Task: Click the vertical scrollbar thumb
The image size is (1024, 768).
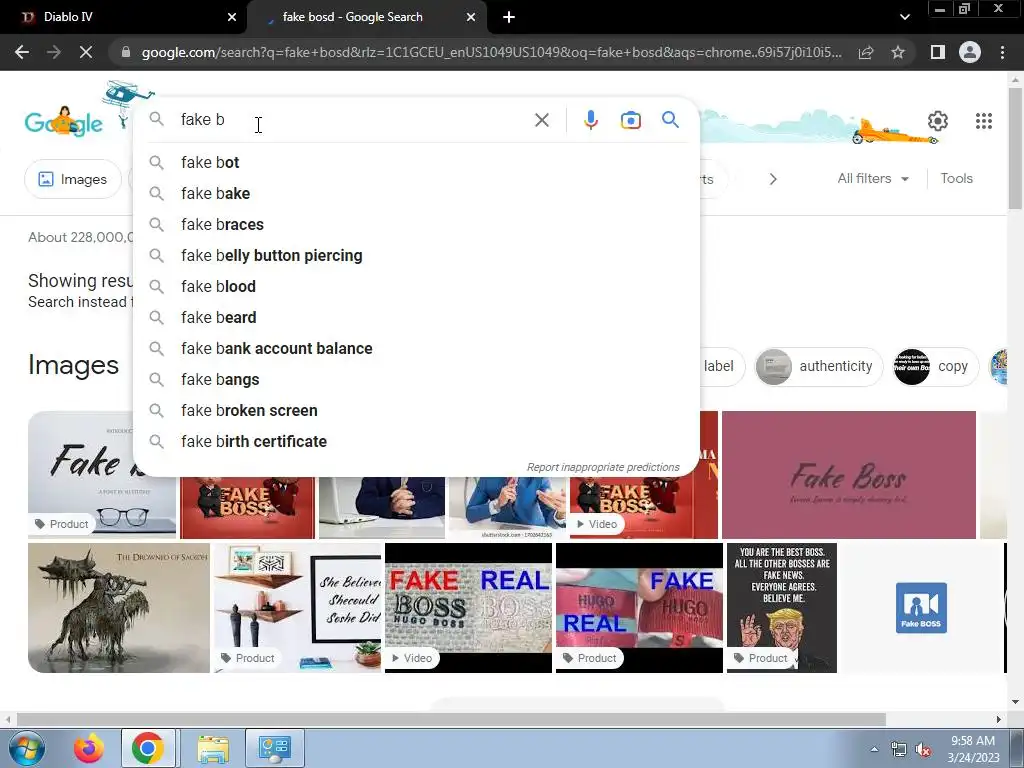Action: point(1015,149)
